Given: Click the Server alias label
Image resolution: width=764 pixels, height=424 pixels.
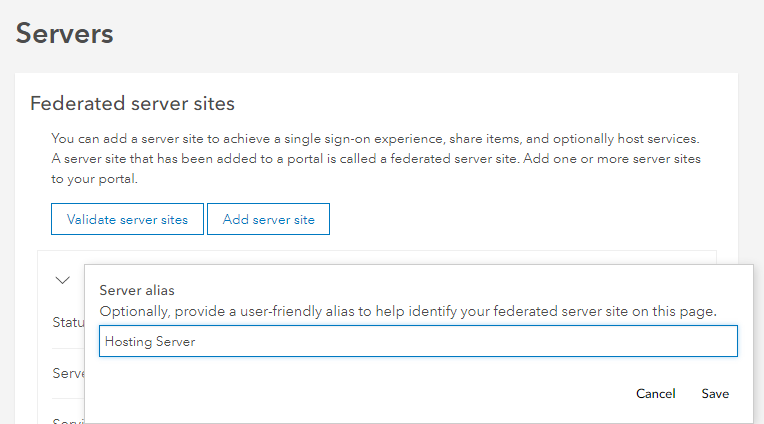Looking at the screenshot, I should click(x=137, y=290).
